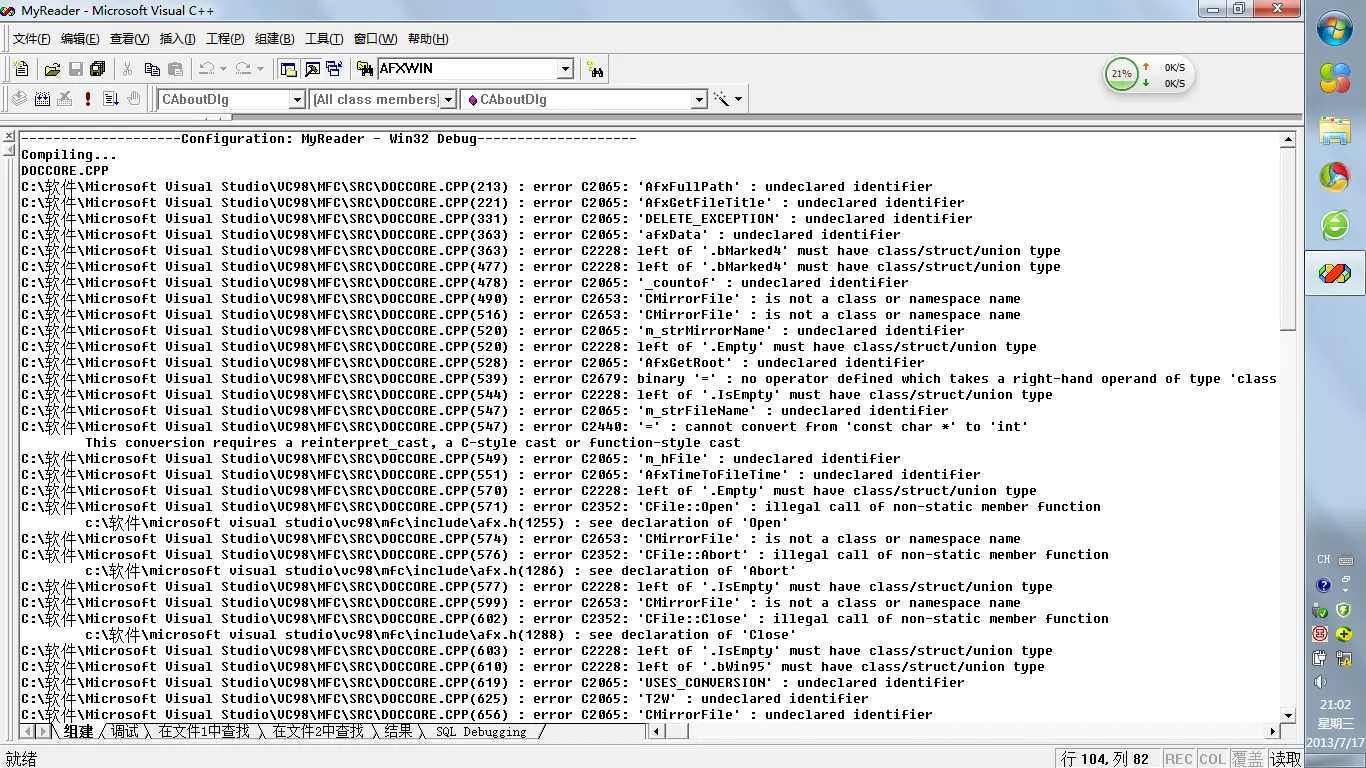Open the 编辑(E) menu
This screenshot has width=1366, height=768.
pos(80,39)
